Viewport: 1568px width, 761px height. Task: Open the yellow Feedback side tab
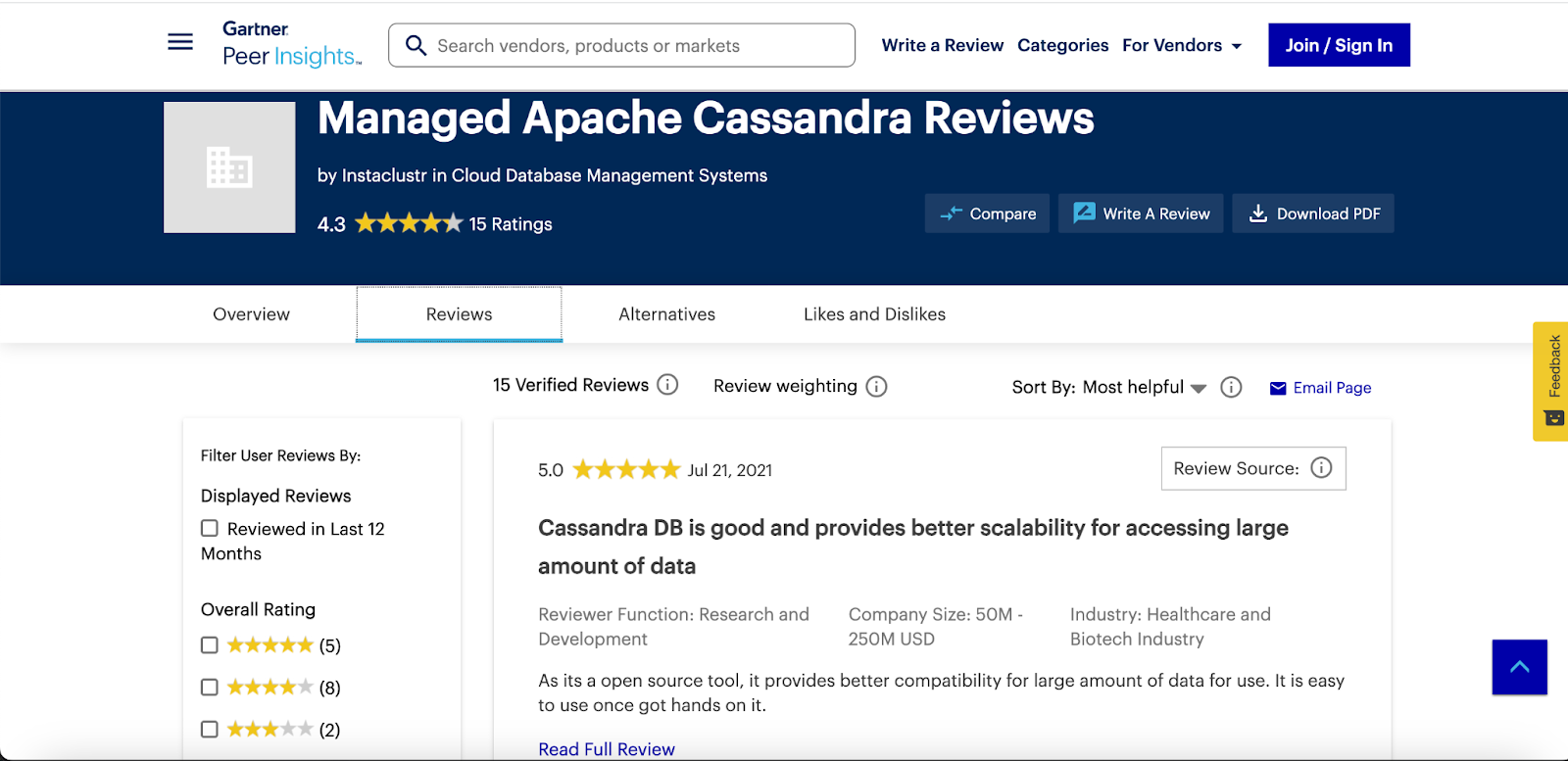(1550, 381)
